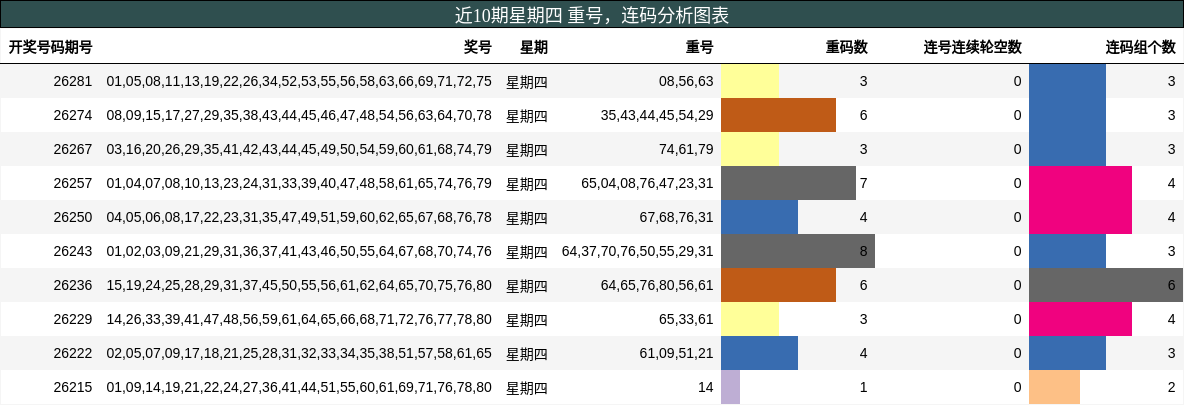Select issue number 26215

73,387
